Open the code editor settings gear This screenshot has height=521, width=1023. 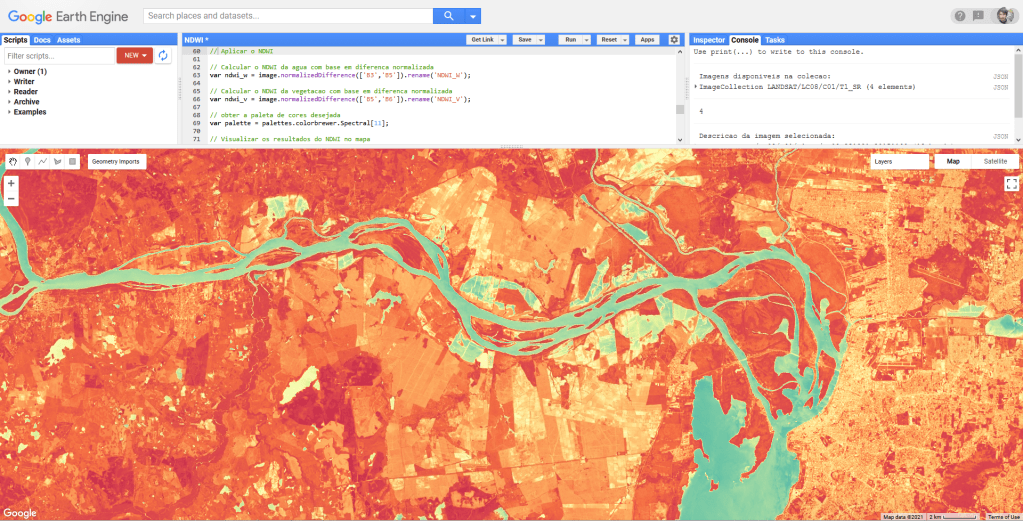click(674, 39)
